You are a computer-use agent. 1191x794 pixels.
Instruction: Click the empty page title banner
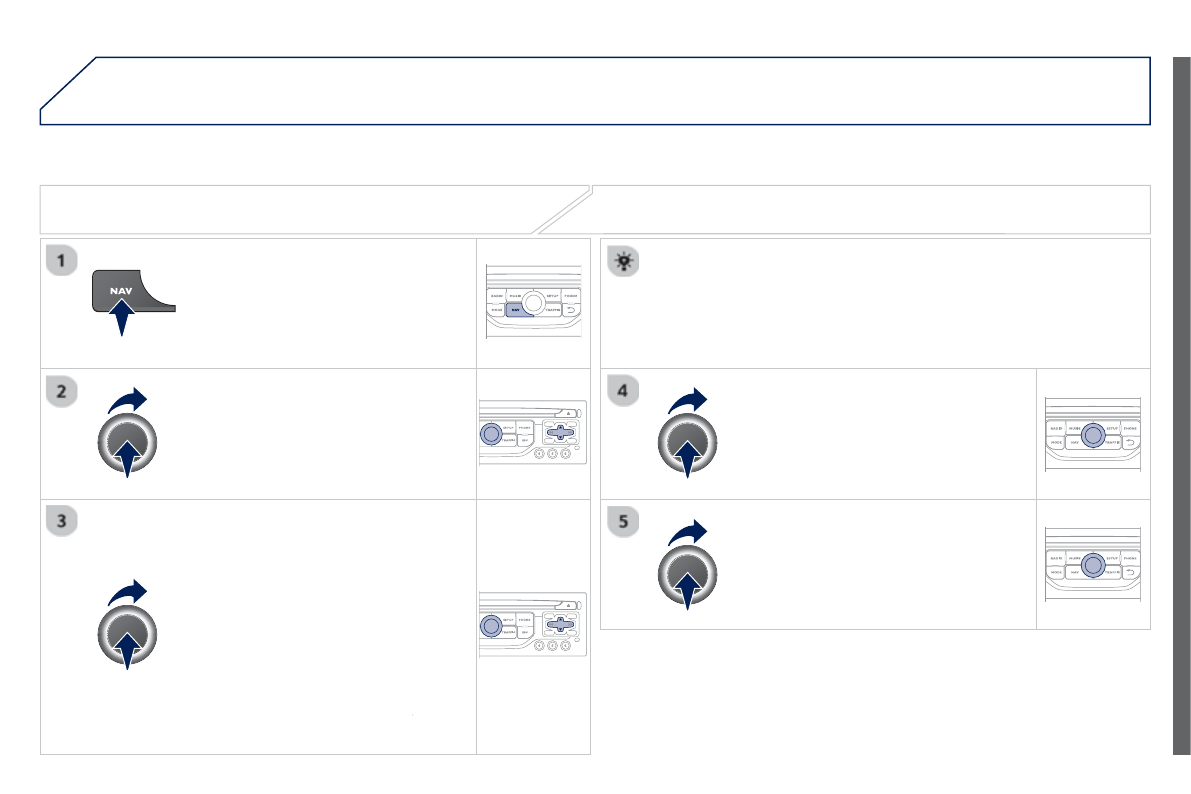point(600,90)
